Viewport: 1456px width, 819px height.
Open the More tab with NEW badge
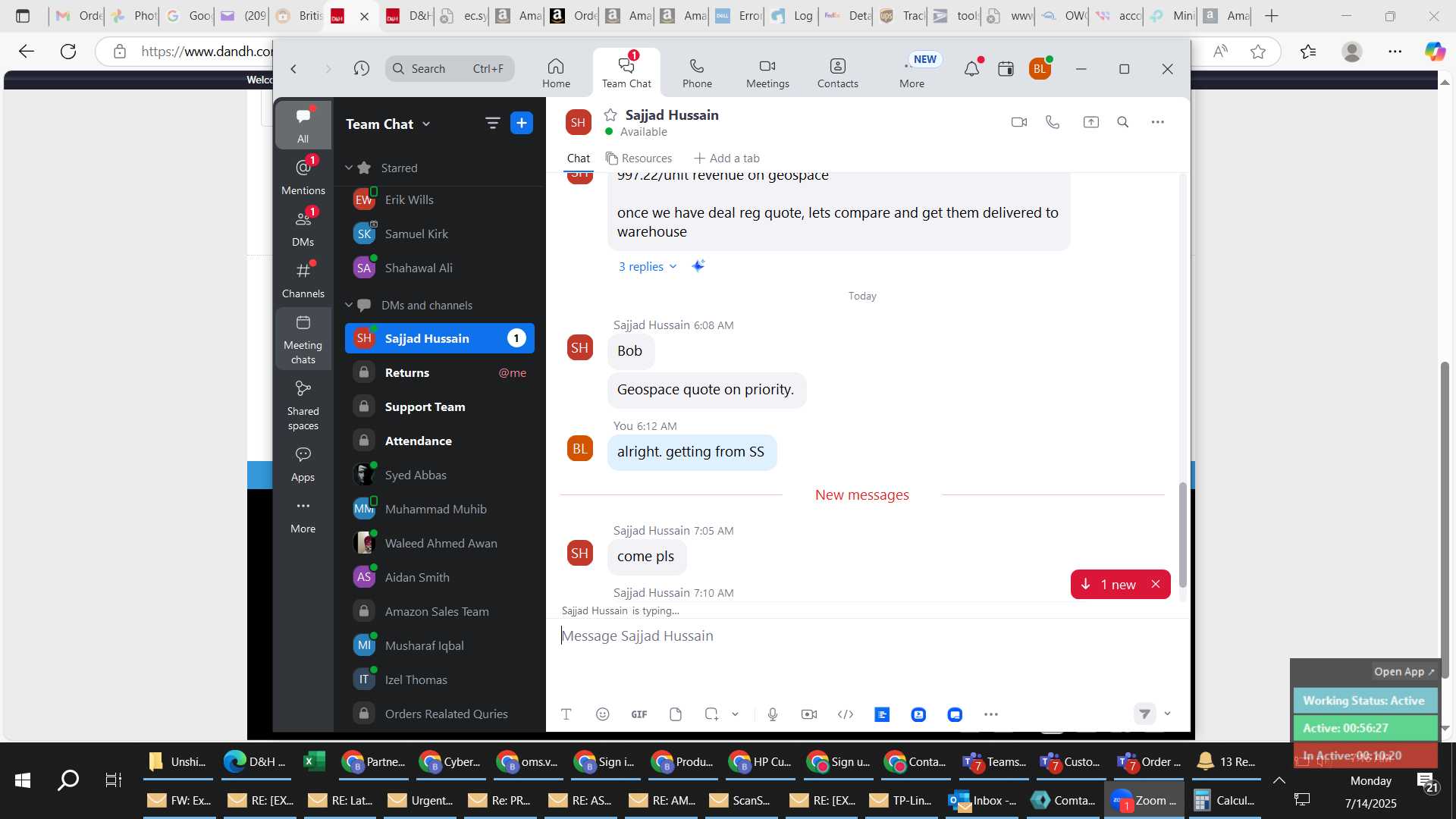click(912, 74)
